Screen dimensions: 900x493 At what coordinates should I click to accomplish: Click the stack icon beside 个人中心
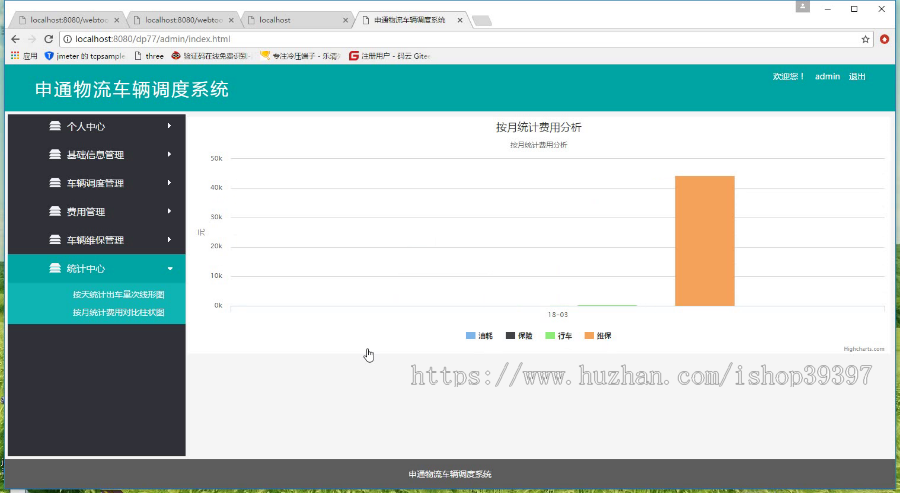[x=55, y=126]
